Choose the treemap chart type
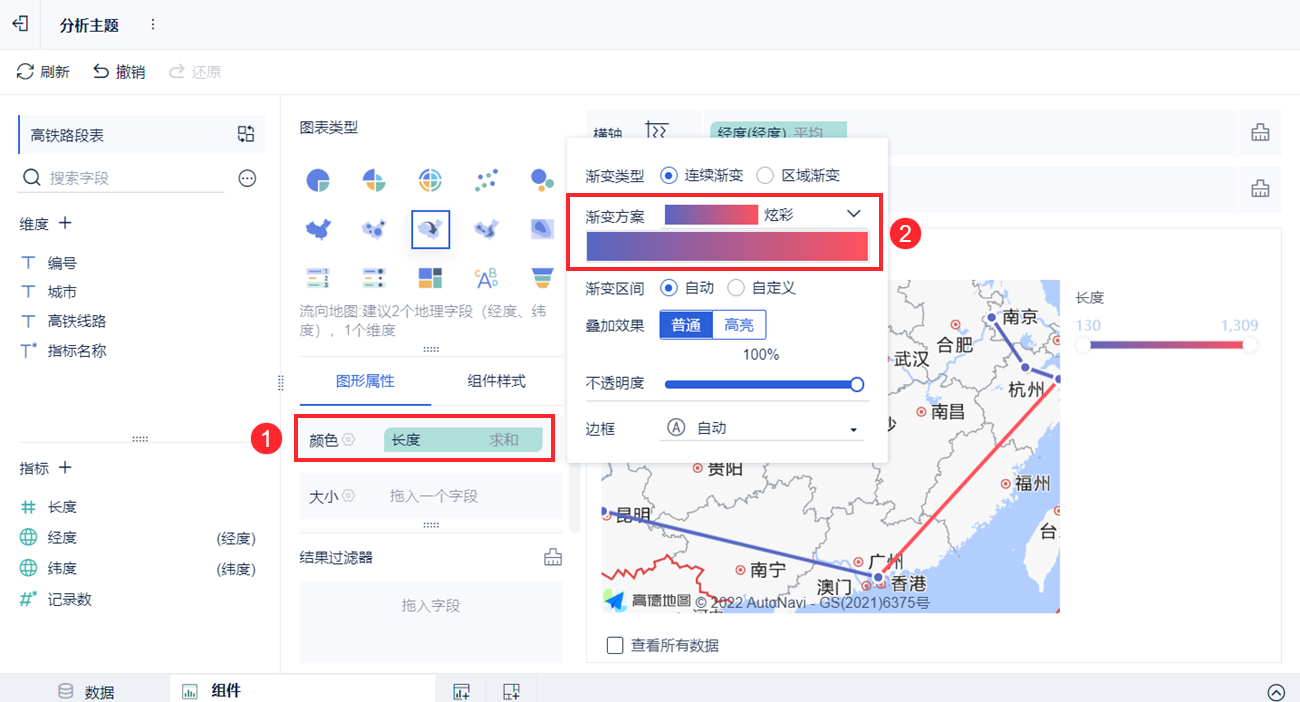The width and height of the screenshot is (1300, 702). coord(430,277)
